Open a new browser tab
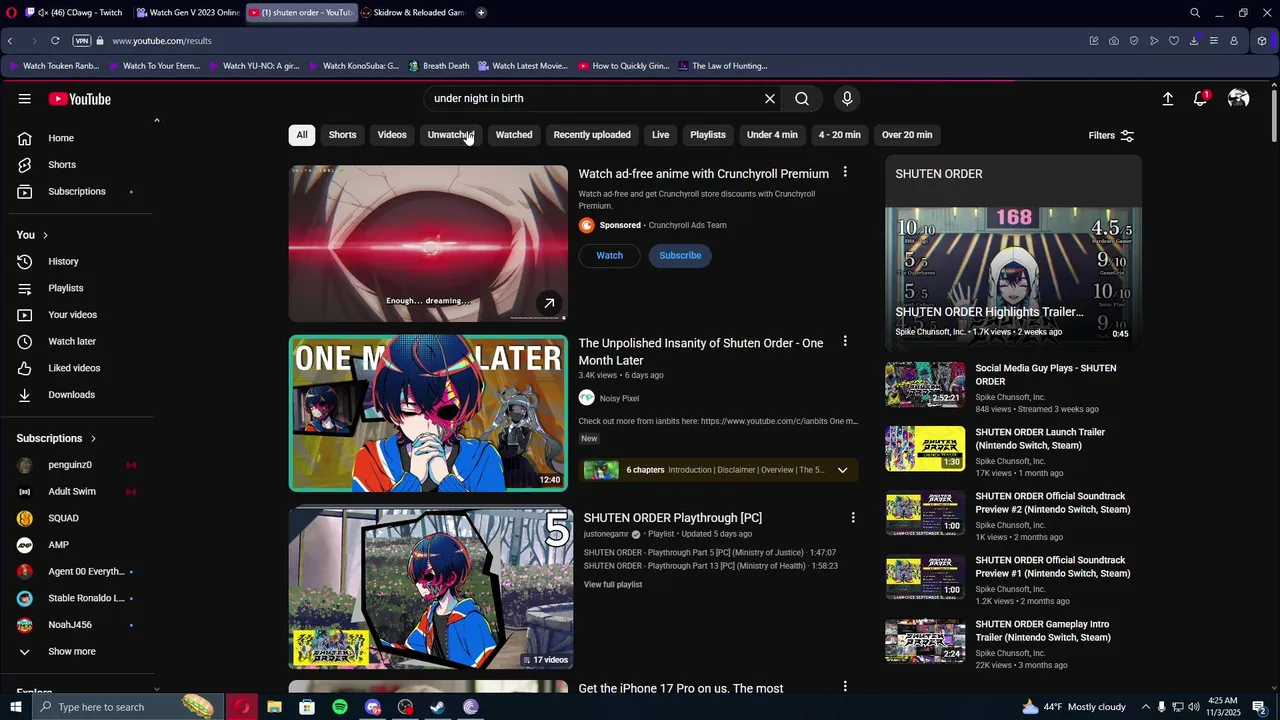Viewport: 1280px width, 720px height. tap(481, 13)
